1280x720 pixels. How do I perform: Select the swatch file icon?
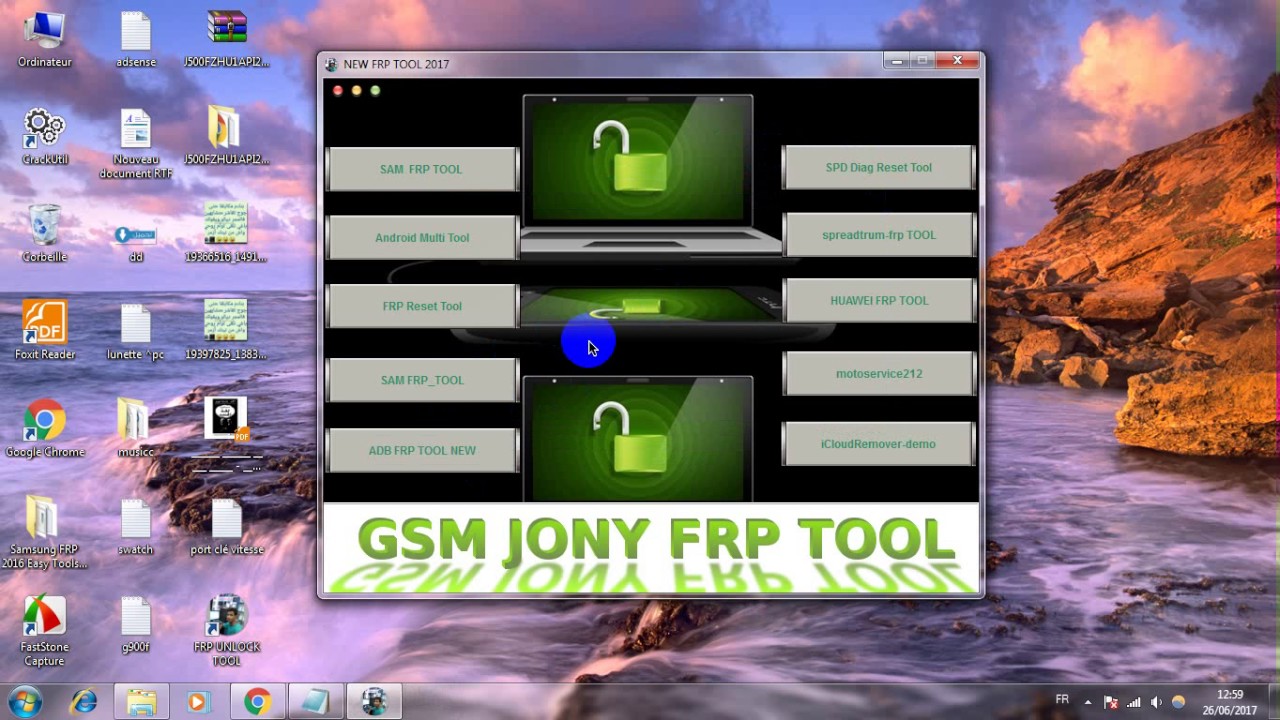(136, 526)
